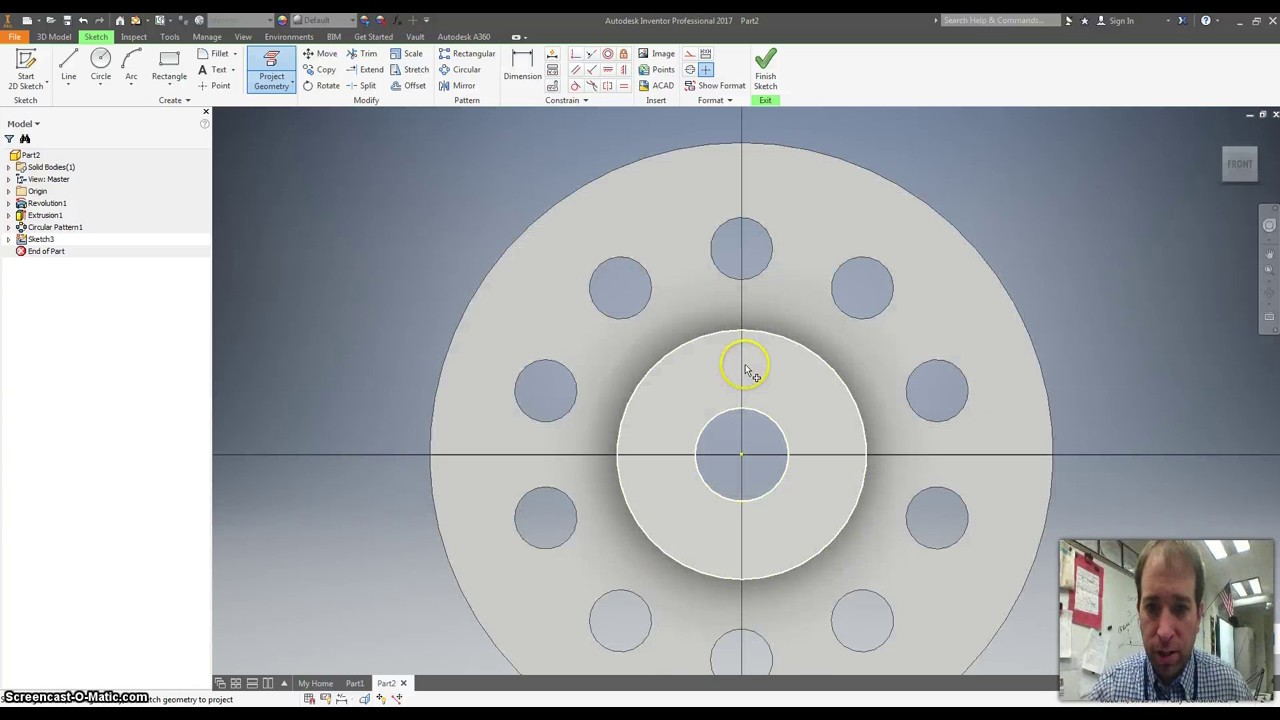Screen dimensions: 1280x720
Task: Toggle the Center Point format button
Action: click(x=705, y=69)
